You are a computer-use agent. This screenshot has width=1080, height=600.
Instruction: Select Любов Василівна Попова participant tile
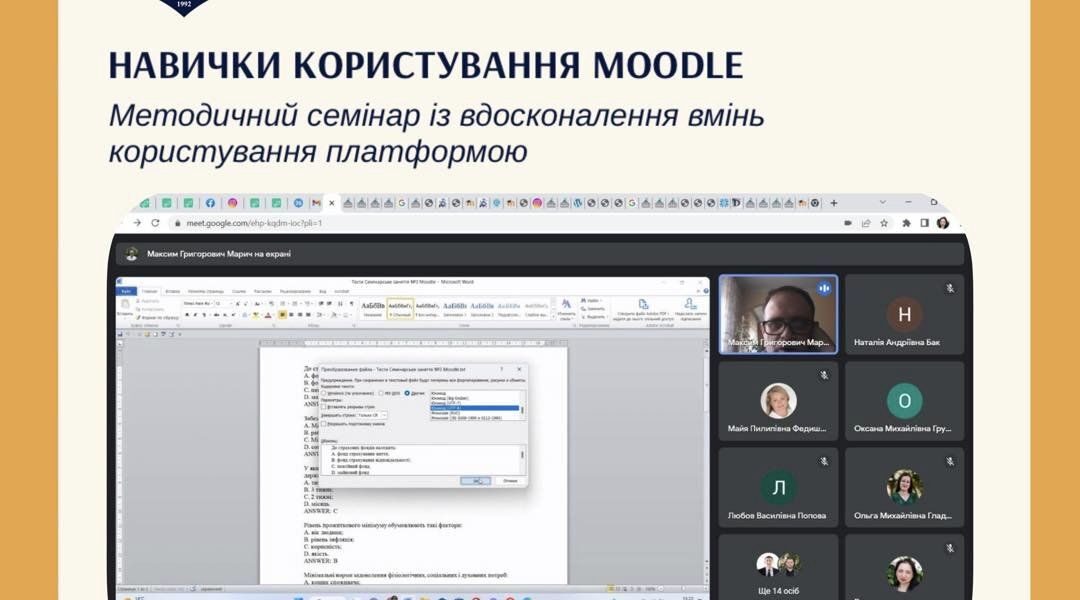778,488
